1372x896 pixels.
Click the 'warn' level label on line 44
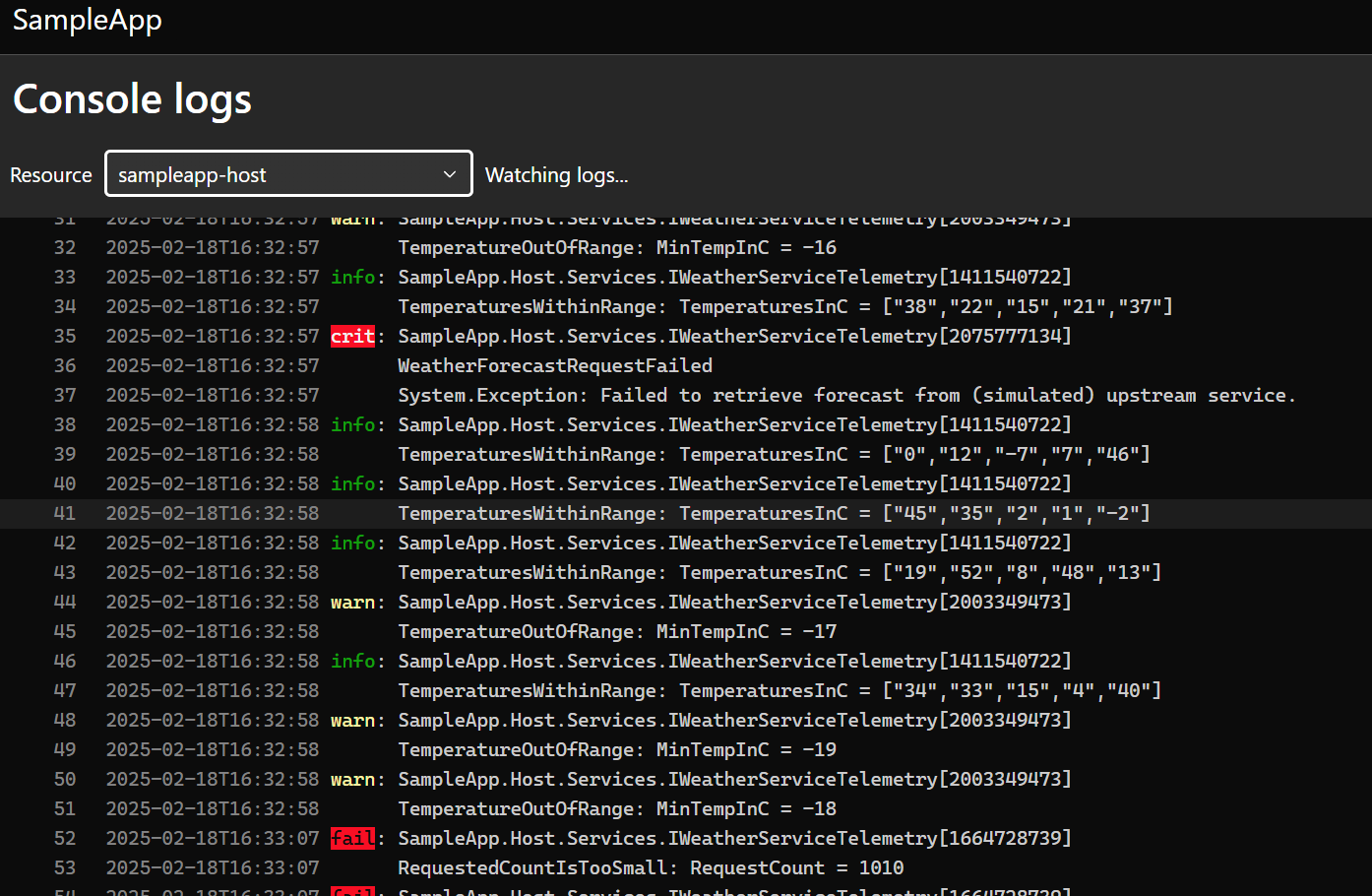tap(352, 602)
